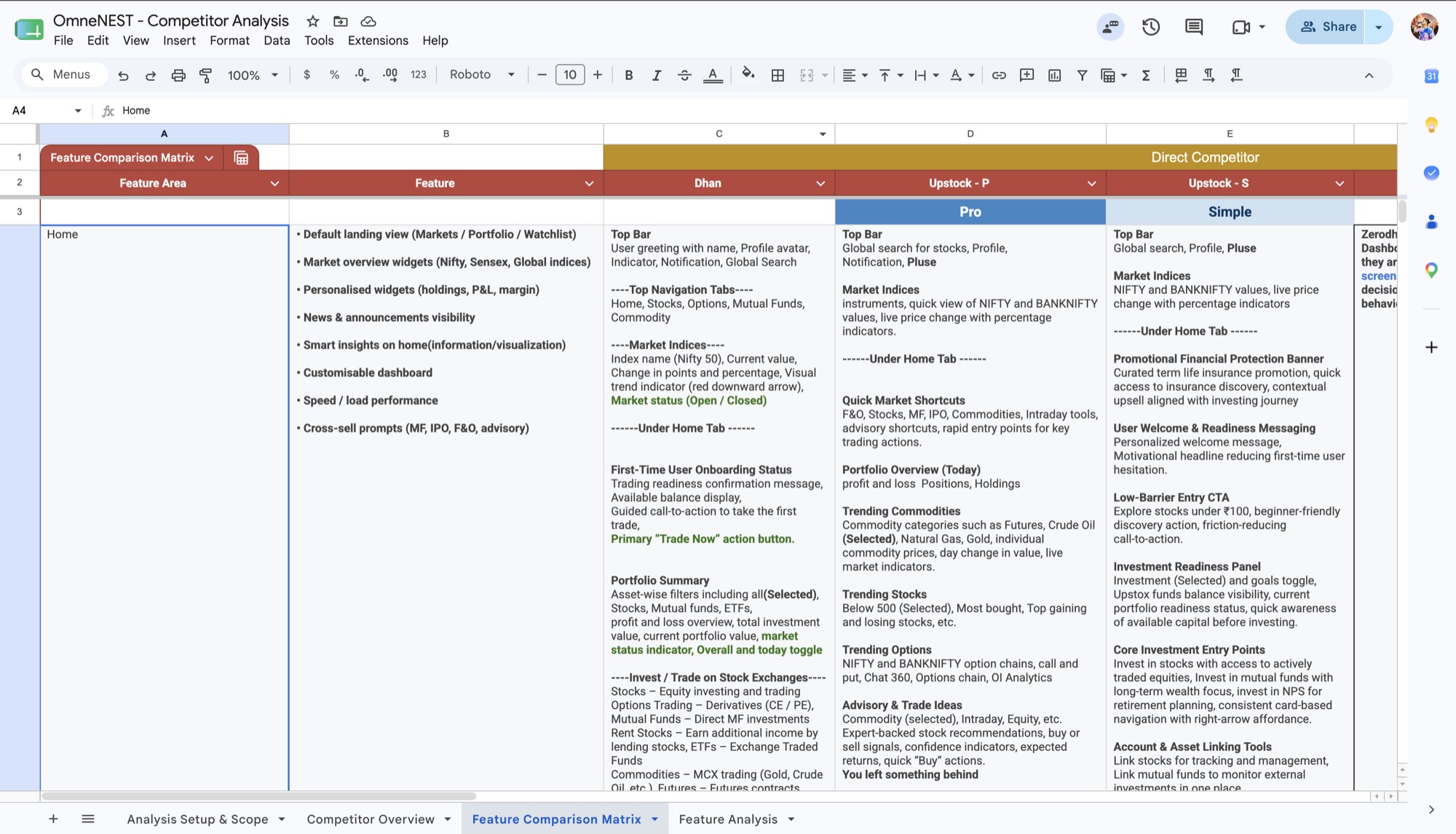The height and width of the screenshot is (834, 1456).
Task: Star the OmneNEST document
Action: coord(312,21)
